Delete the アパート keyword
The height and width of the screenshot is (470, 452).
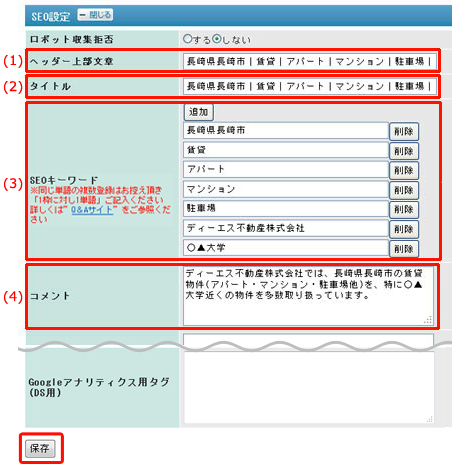tap(404, 170)
